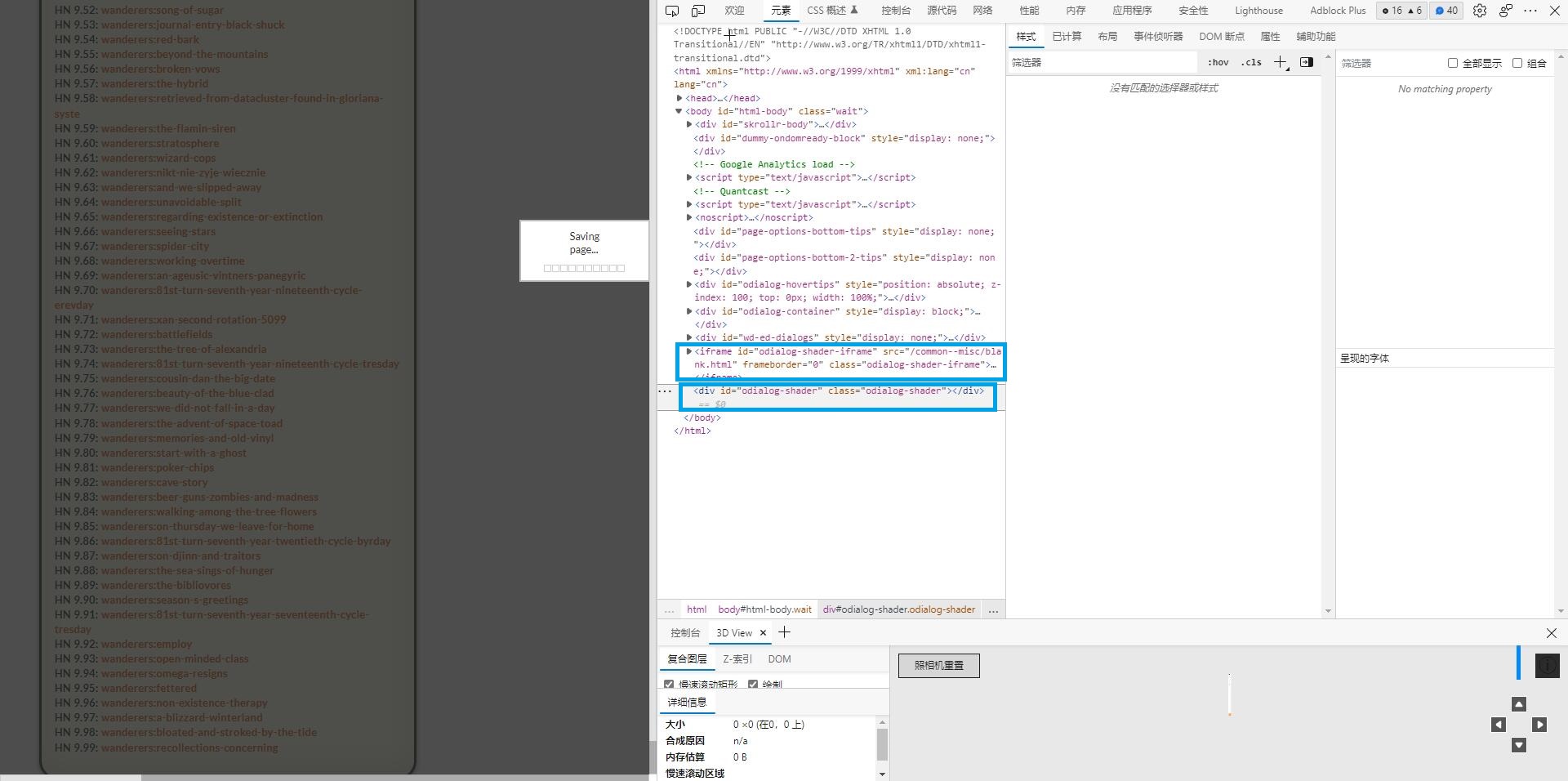Switch to the 网络 panel tab

(982, 11)
